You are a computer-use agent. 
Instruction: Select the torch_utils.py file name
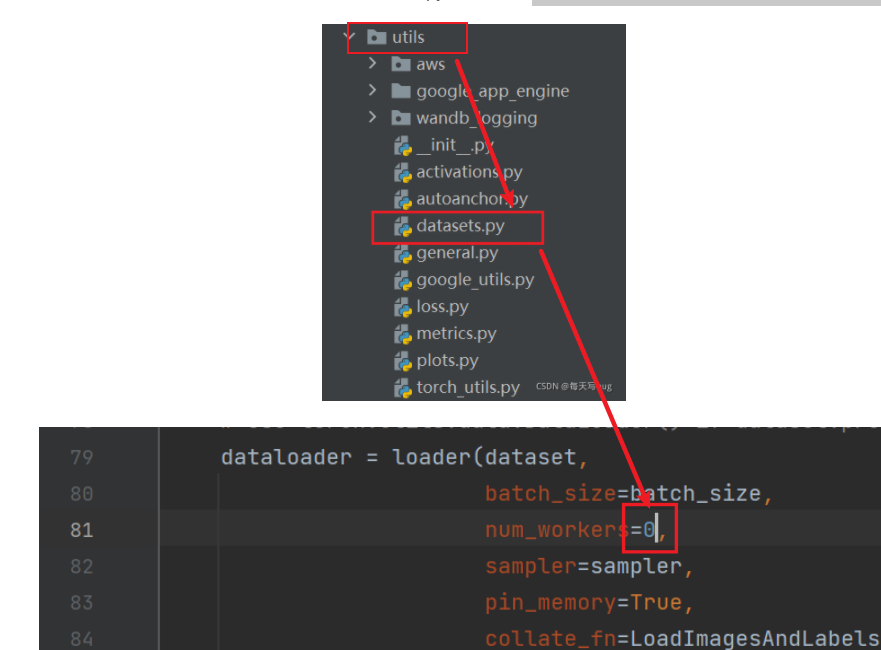pos(468,388)
